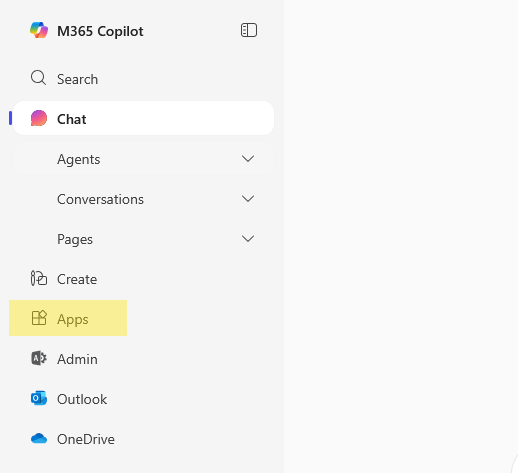518x473 pixels.
Task: Collapse the sidebar with the panel toggle icon
Action: [x=249, y=30]
